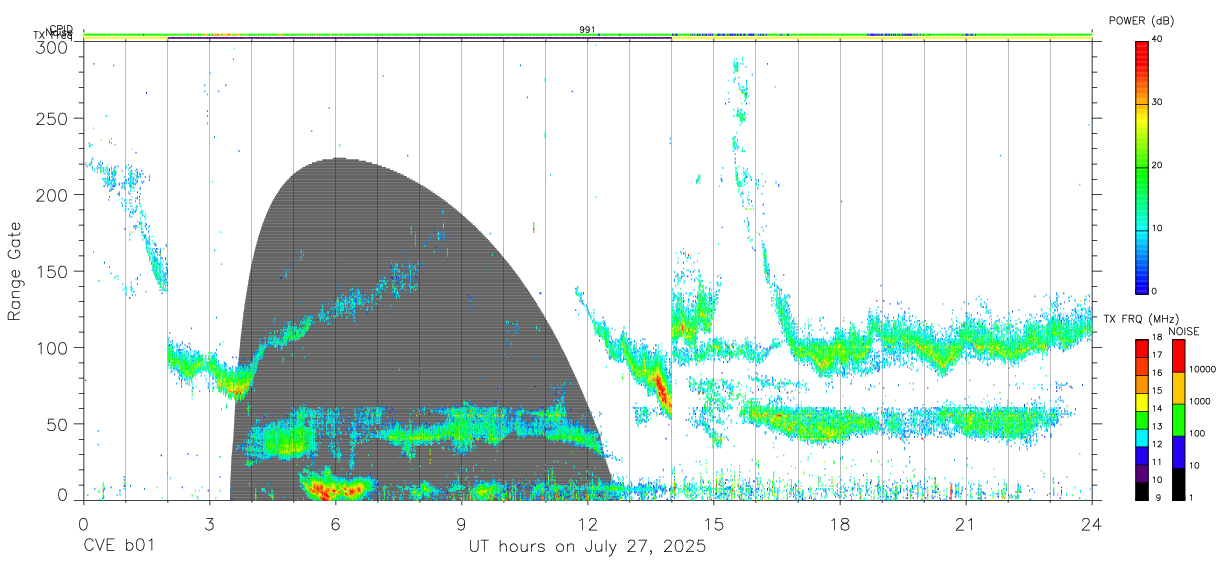Pick the green 100 segment of NOISE bar
Screen dimensions: 1228x567
pos(1177,420)
